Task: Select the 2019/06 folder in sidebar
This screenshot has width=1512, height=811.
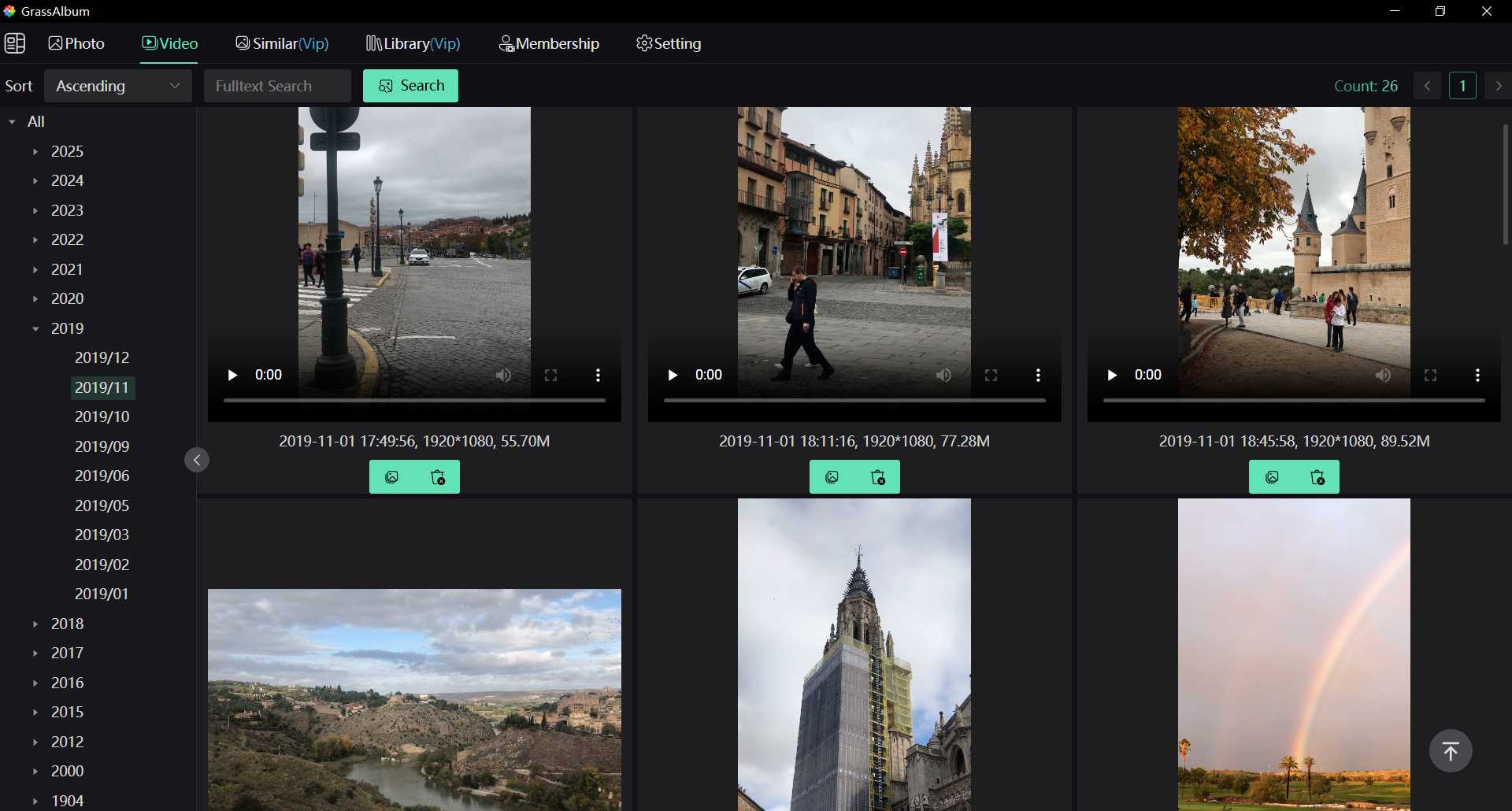Action: pyautogui.click(x=102, y=476)
